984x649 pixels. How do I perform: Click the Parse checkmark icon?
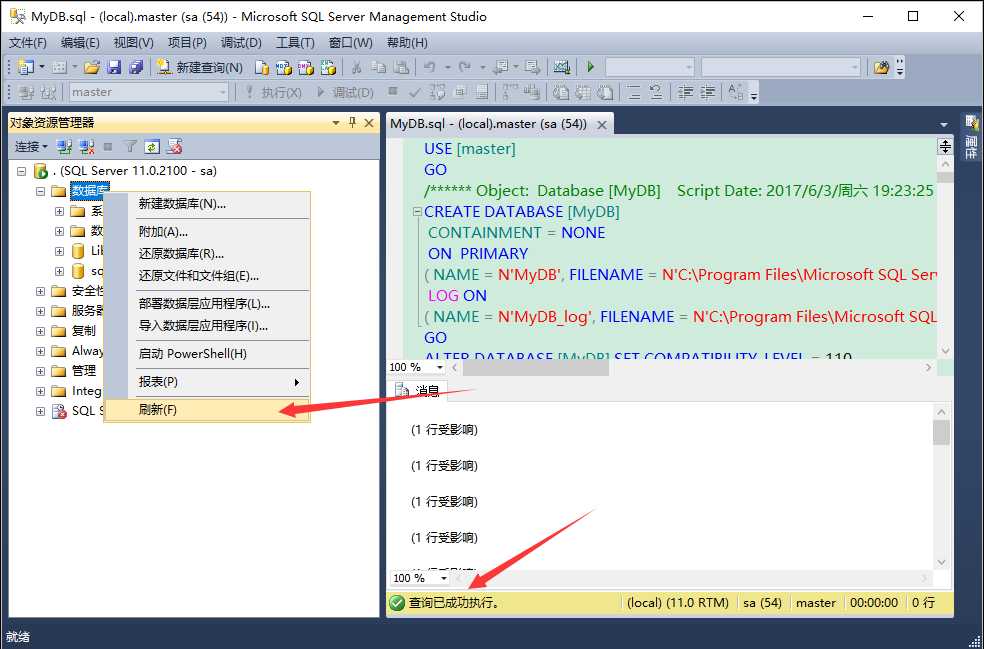(x=415, y=92)
